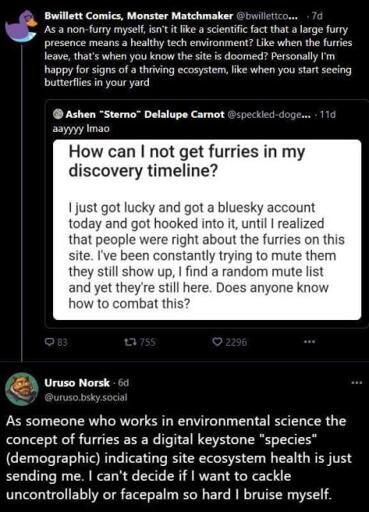Open the three-dot menu on the Bwillett Comics post
This screenshot has width=369, height=512.
coord(309,342)
